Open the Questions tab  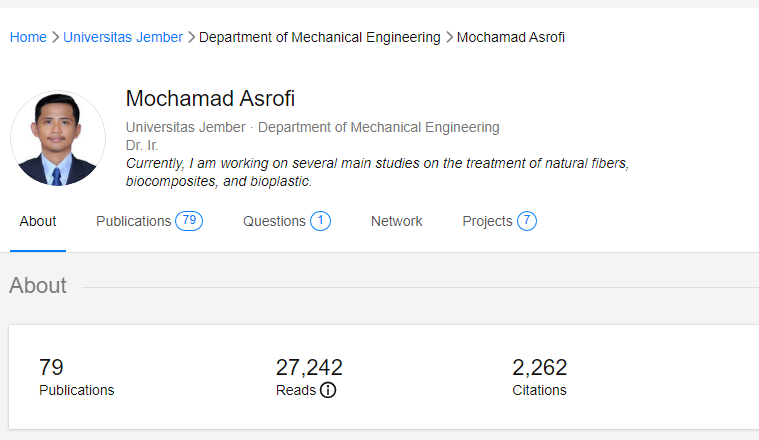pyautogui.click(x=274, y=221)
